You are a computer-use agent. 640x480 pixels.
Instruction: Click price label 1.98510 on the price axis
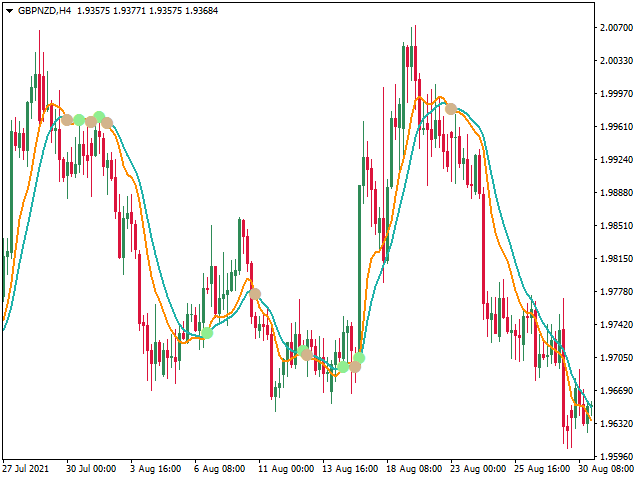616,226
